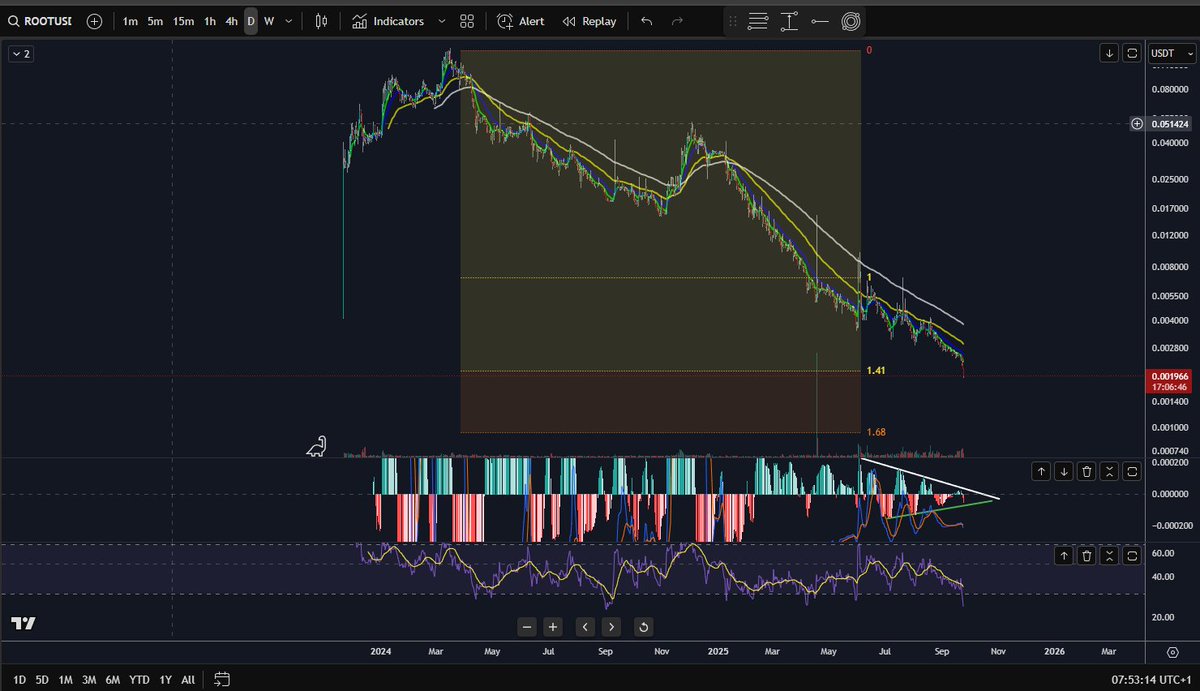Open the indicator templates grid icon
Screen dimensions: 1200x691
pos(467,21)
